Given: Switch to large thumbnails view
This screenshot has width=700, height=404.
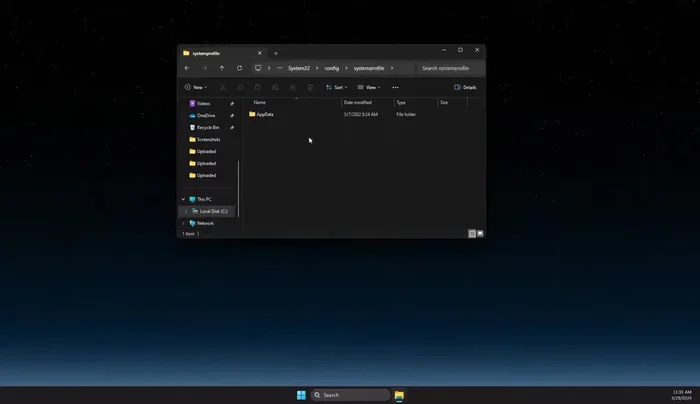Looking at the screenshot, I should pyautogui.click(x=481, y=233).
